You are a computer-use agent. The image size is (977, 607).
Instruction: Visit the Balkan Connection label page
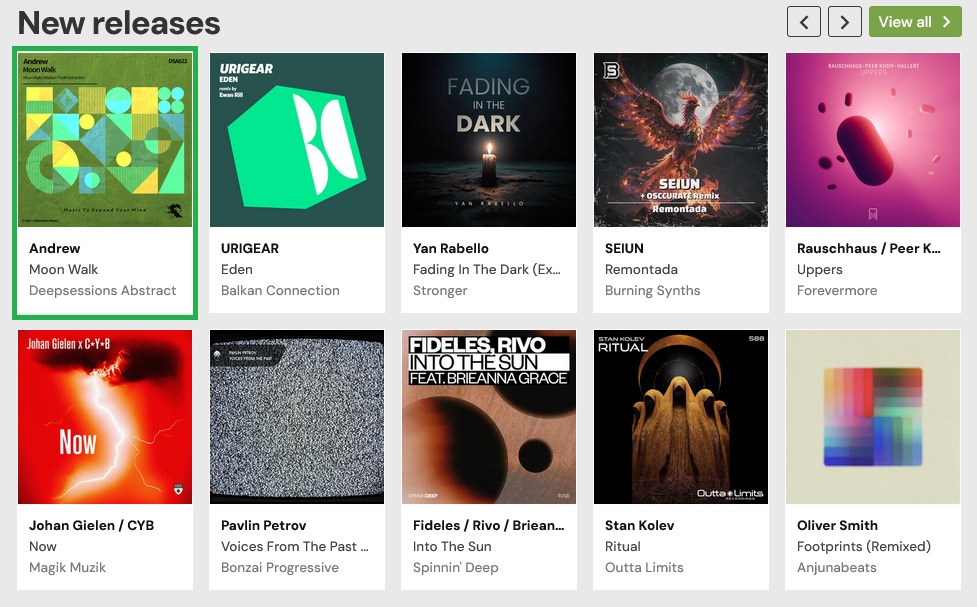(x=280, y=291)
